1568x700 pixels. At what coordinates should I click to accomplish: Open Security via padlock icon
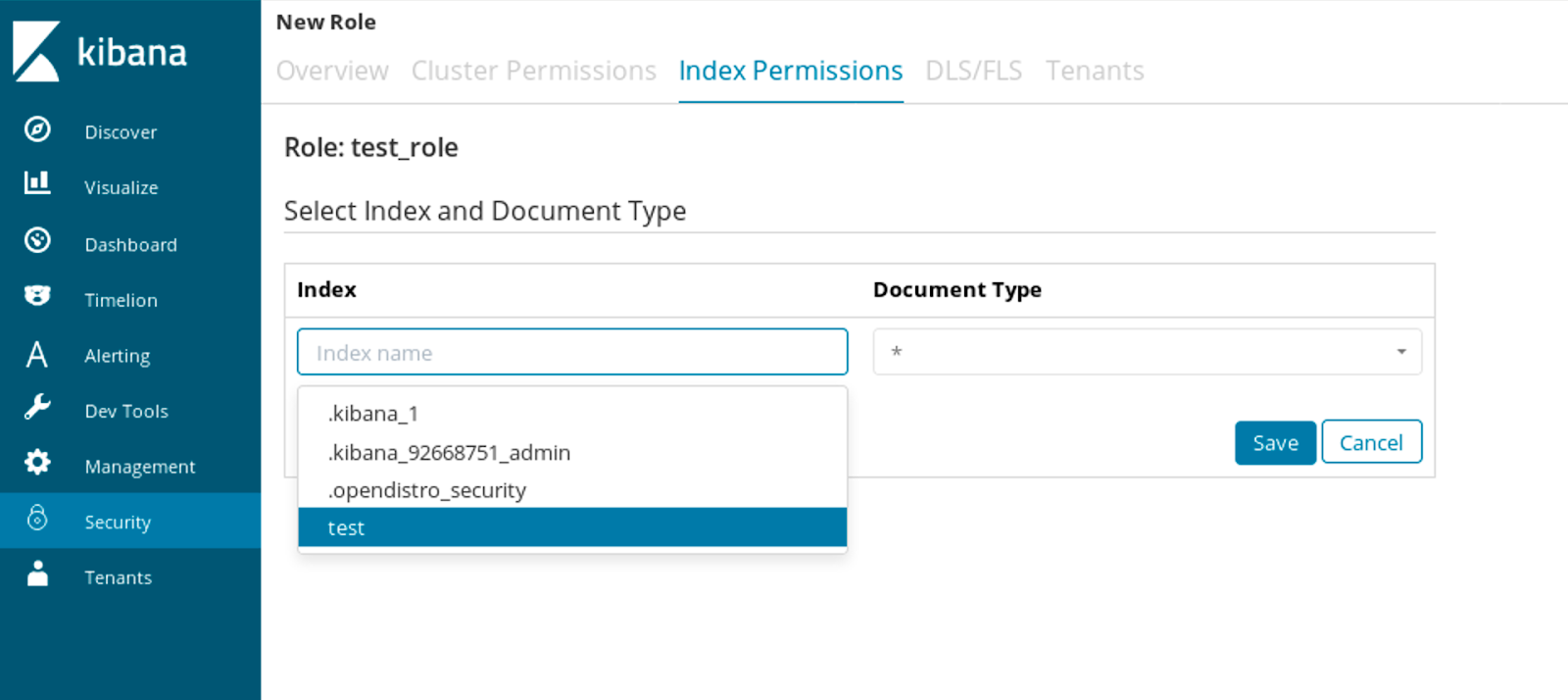[37, 518]
